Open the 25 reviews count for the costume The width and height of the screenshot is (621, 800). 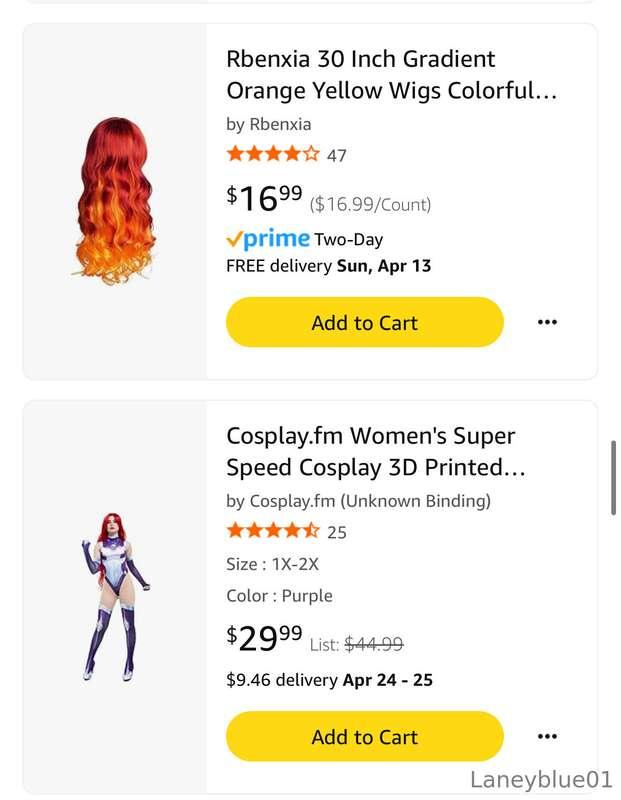(337, 532)
